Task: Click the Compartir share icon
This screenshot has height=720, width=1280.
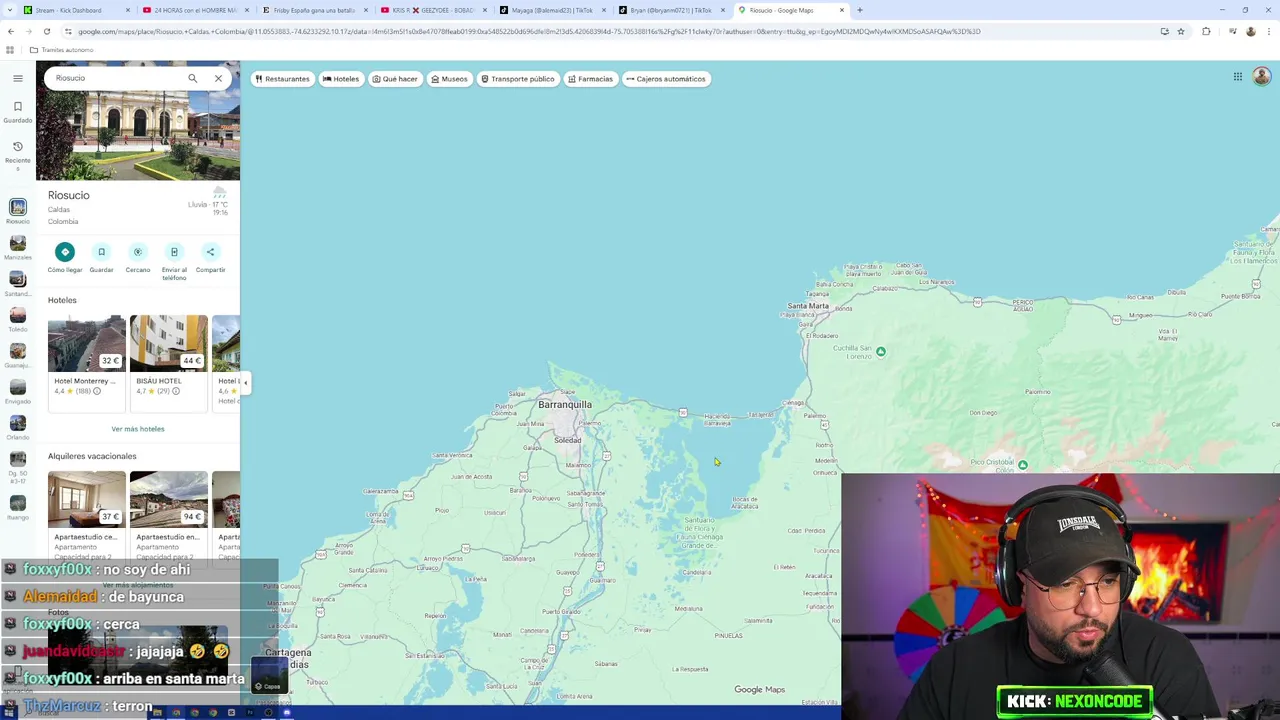Action: tap(210, 252)
